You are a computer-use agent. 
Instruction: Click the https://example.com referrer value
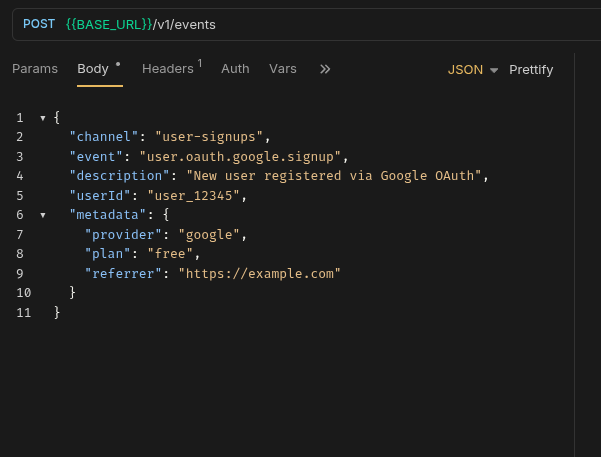click(260, 273)
